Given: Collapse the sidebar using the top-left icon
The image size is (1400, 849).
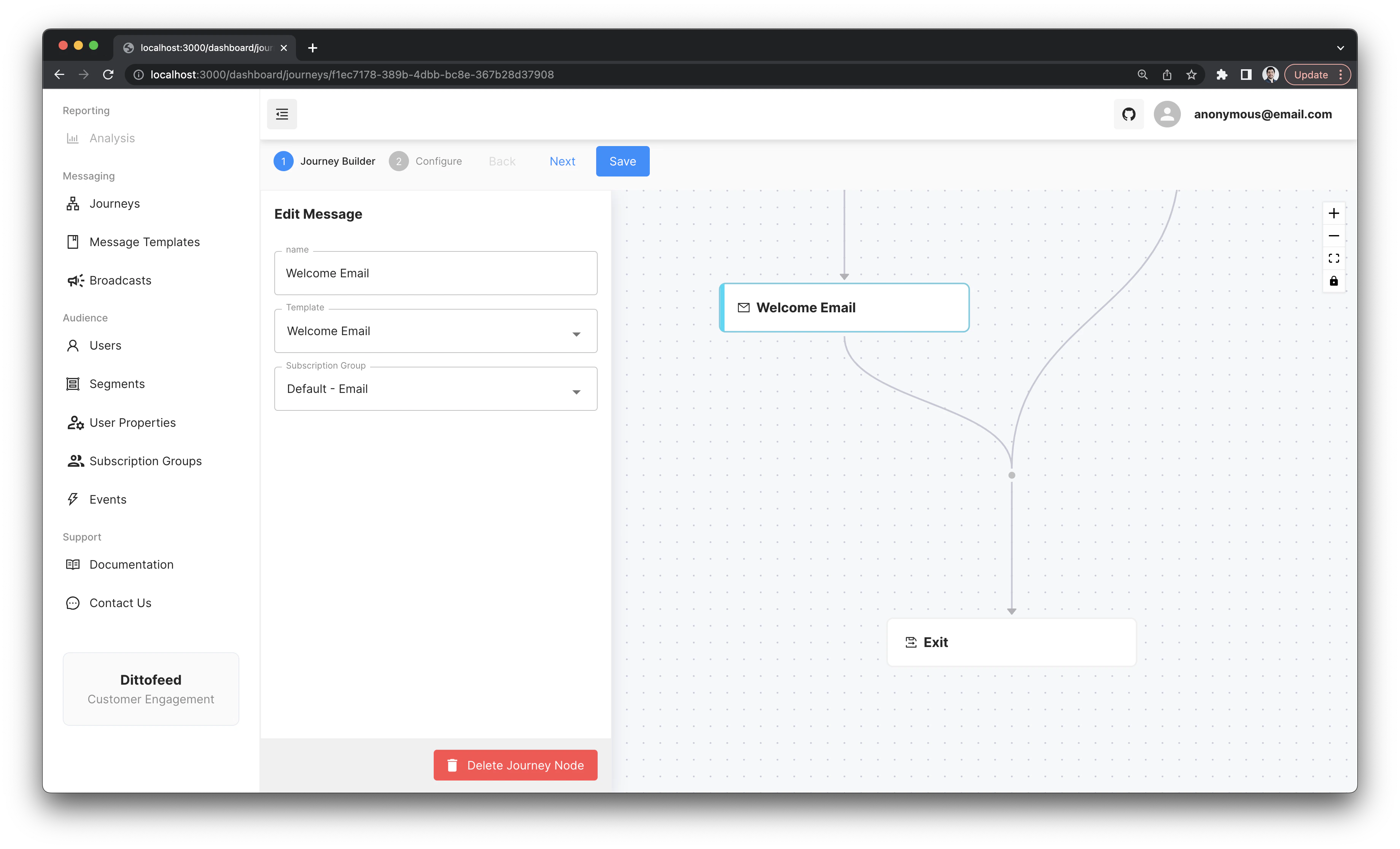Looking at the screenshot, I should click(x=282, y=114).
